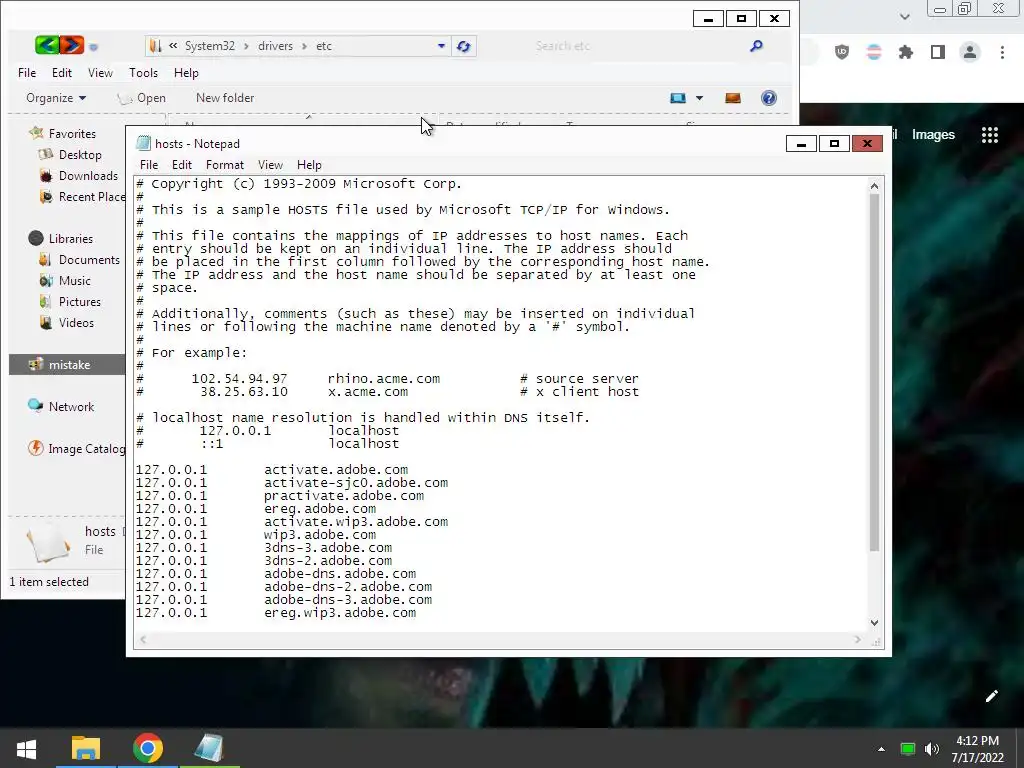1024x768 pixels.
Task: Click the practivate.adobe.com entry in Notepad
Action: click(344, 496)
